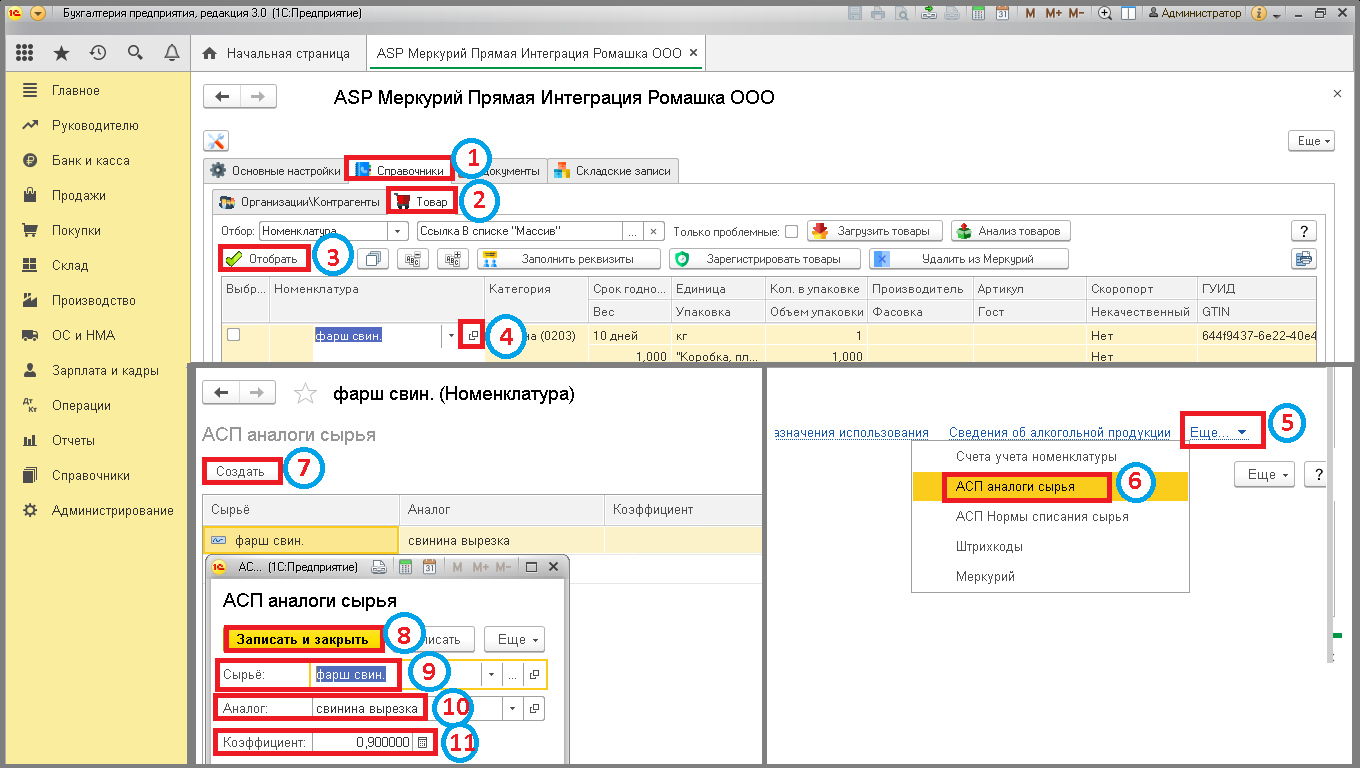Open title bar arrow menu next to info
1360x768 pixels.
pyautogui.click(x=1277, y=14)
